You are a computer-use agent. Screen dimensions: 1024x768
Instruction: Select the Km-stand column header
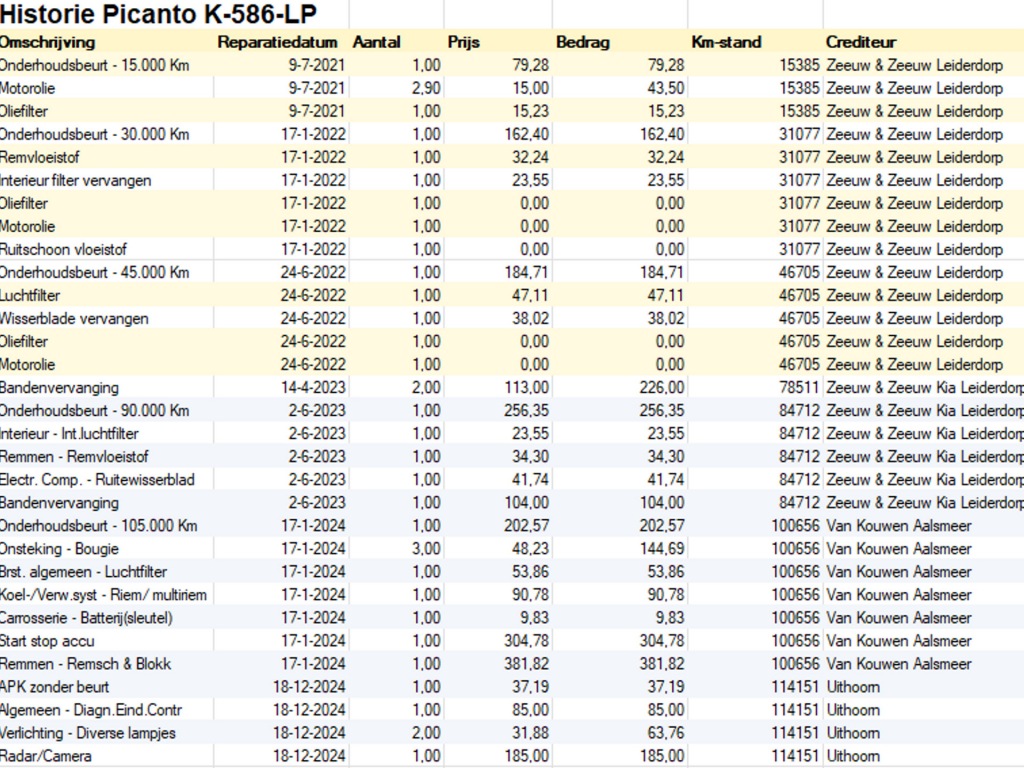tap(726, 42)
